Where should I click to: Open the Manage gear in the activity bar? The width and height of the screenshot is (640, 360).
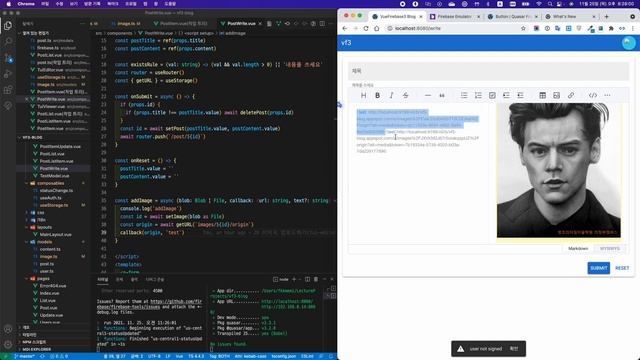[8, 344]
